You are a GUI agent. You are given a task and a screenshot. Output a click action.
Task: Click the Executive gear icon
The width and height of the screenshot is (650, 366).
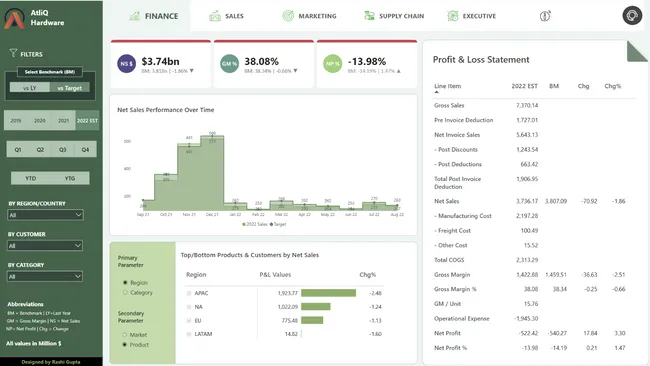453,16
